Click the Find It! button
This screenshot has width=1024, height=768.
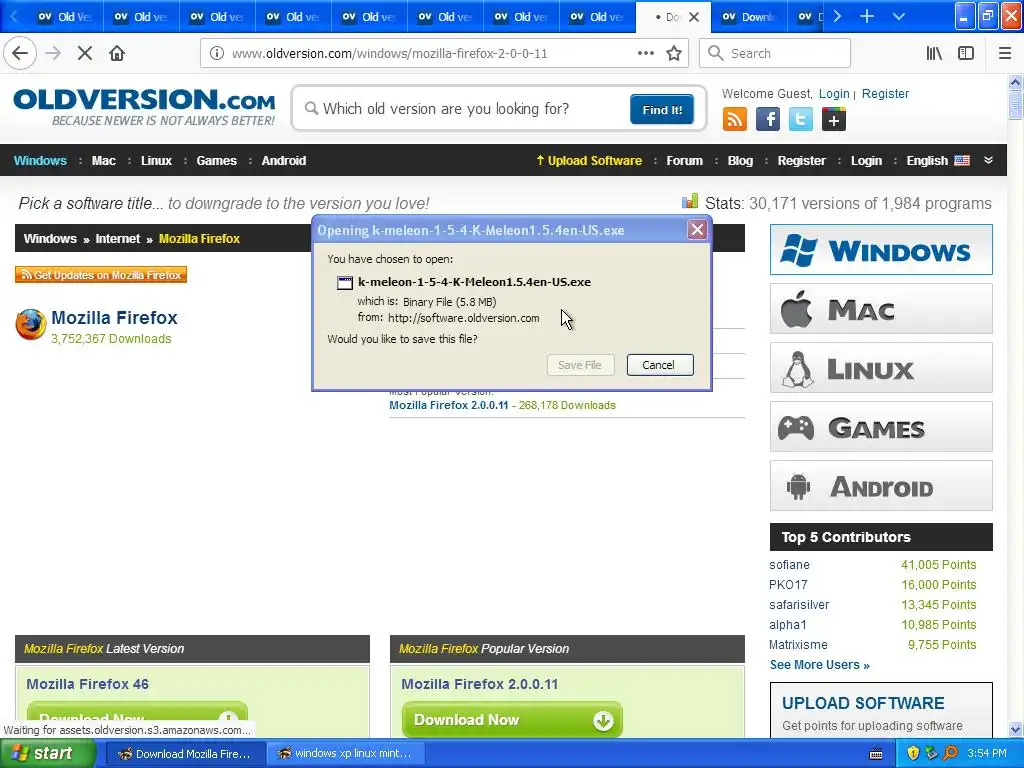point(662,110)
